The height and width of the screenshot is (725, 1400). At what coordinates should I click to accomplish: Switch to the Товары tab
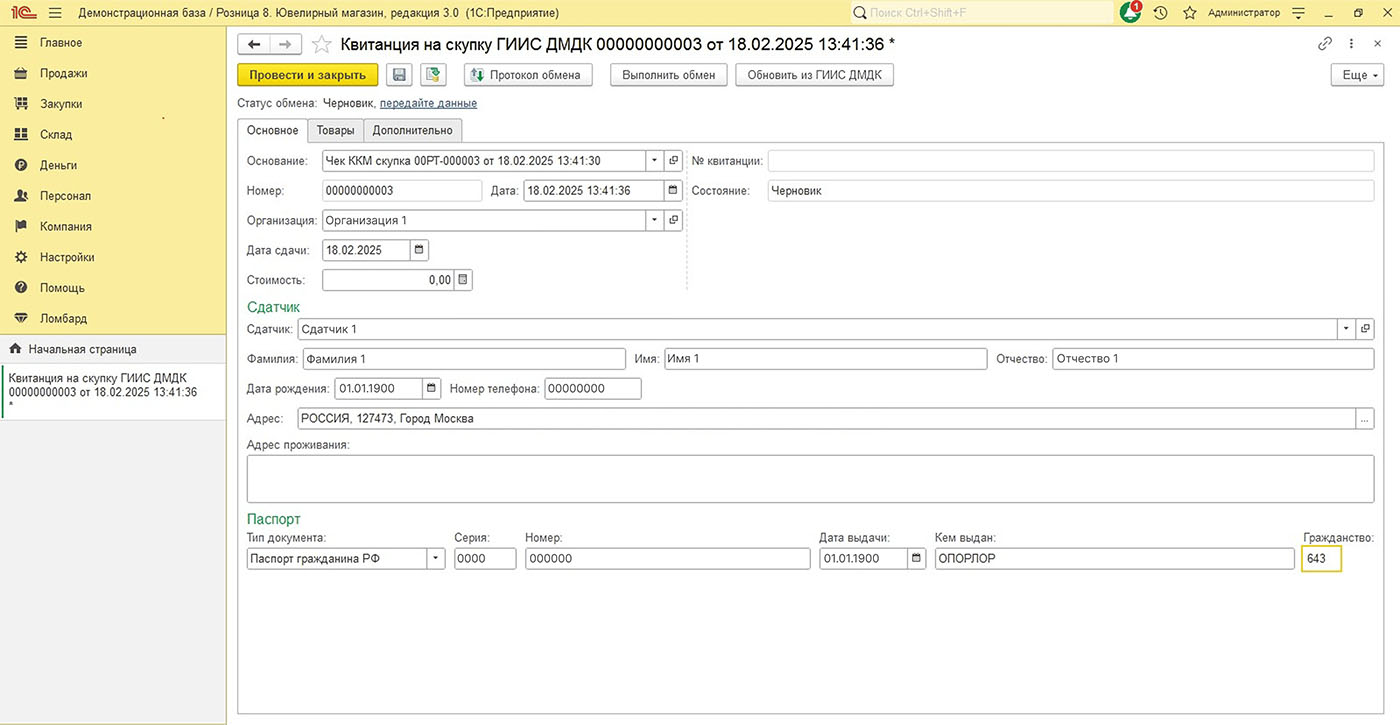click(x=336, y=130)
